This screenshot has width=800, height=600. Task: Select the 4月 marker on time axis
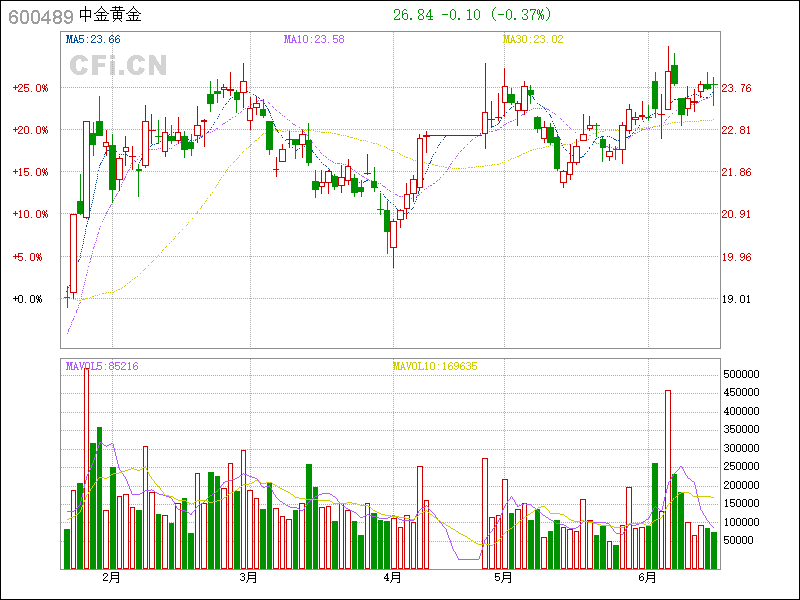(392, 578)
